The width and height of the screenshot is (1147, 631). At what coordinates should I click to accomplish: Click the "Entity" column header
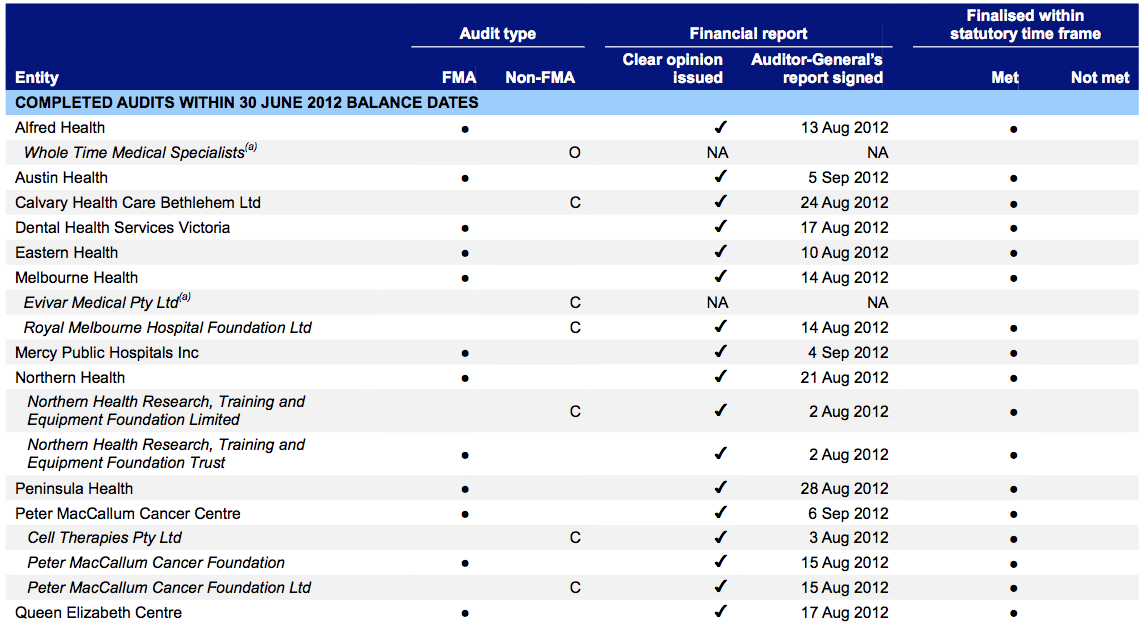pos(37,78)
